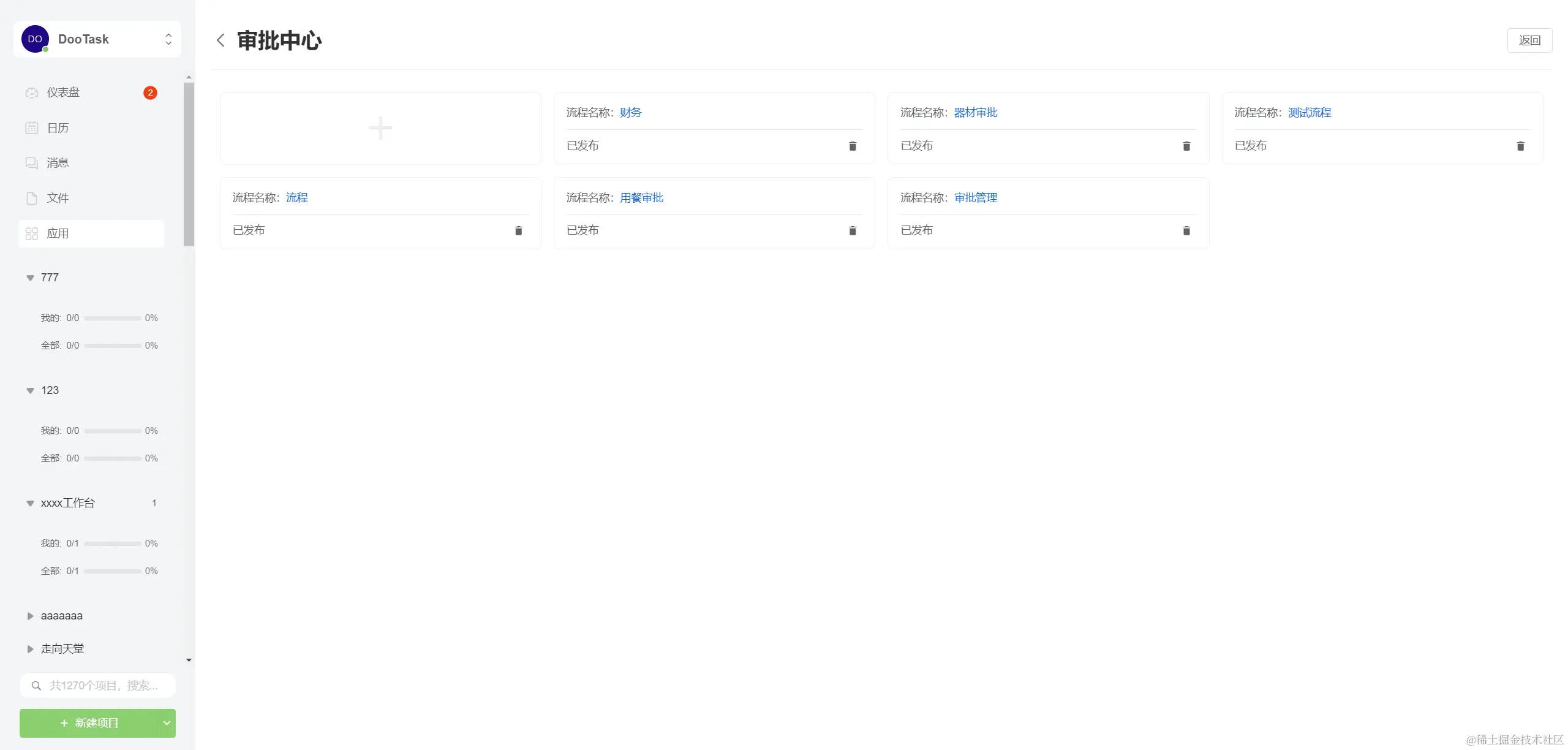Expand the 走向天堂 project group
Image resolution: width=1568 pixels, height=750 pixels.
30,649
